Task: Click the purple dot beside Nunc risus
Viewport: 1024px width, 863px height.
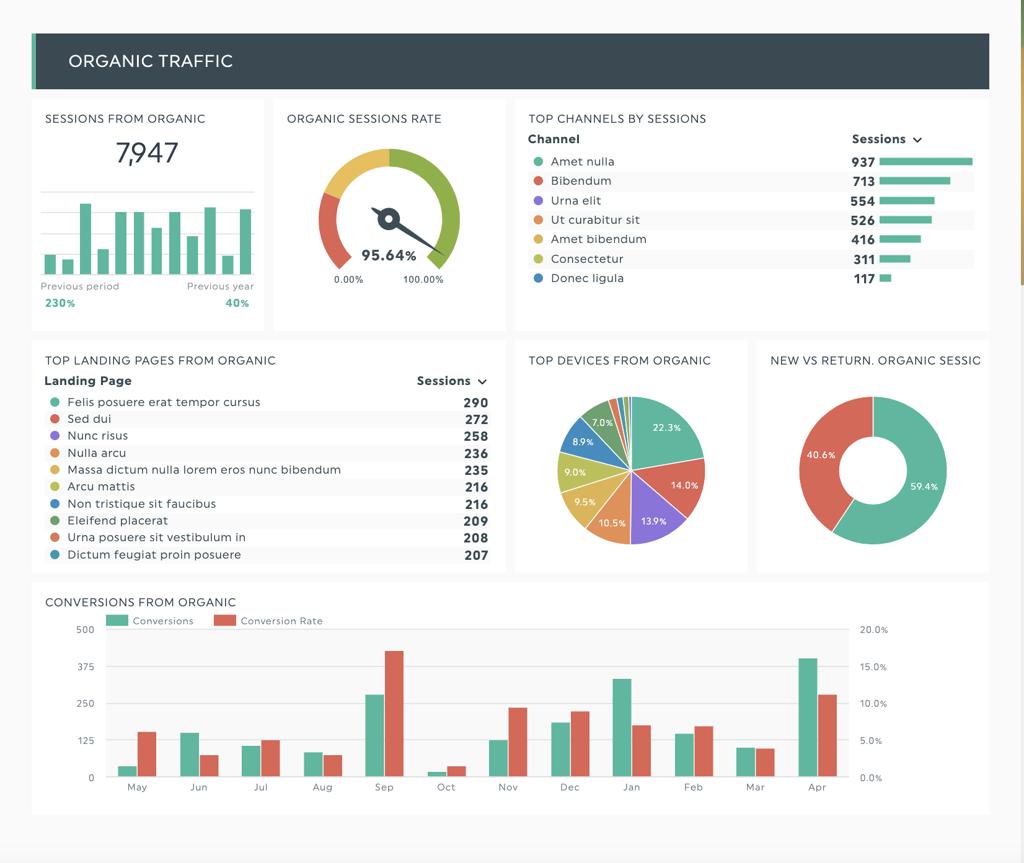Action: [55, 436]
